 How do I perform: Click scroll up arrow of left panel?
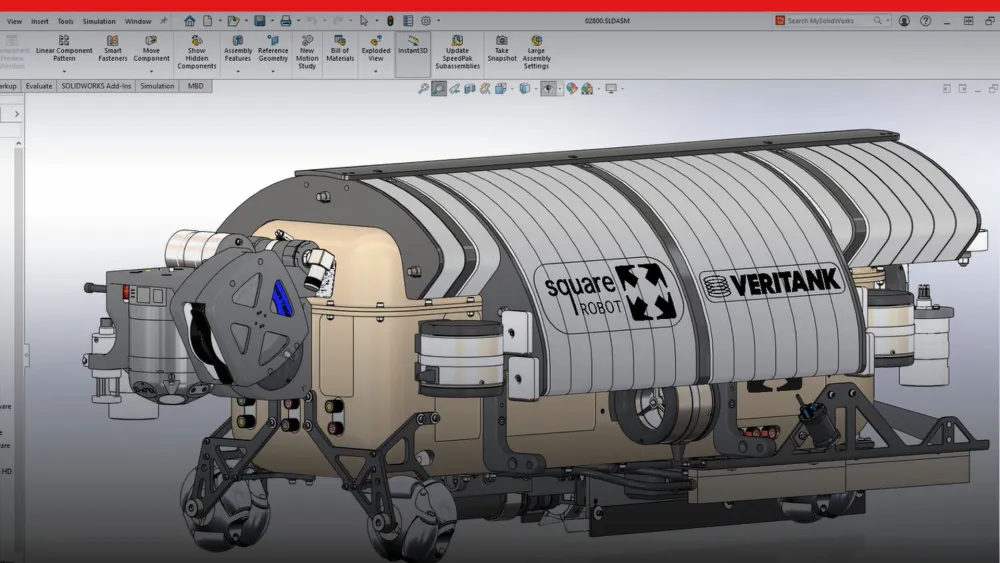(x=18, y=143)
